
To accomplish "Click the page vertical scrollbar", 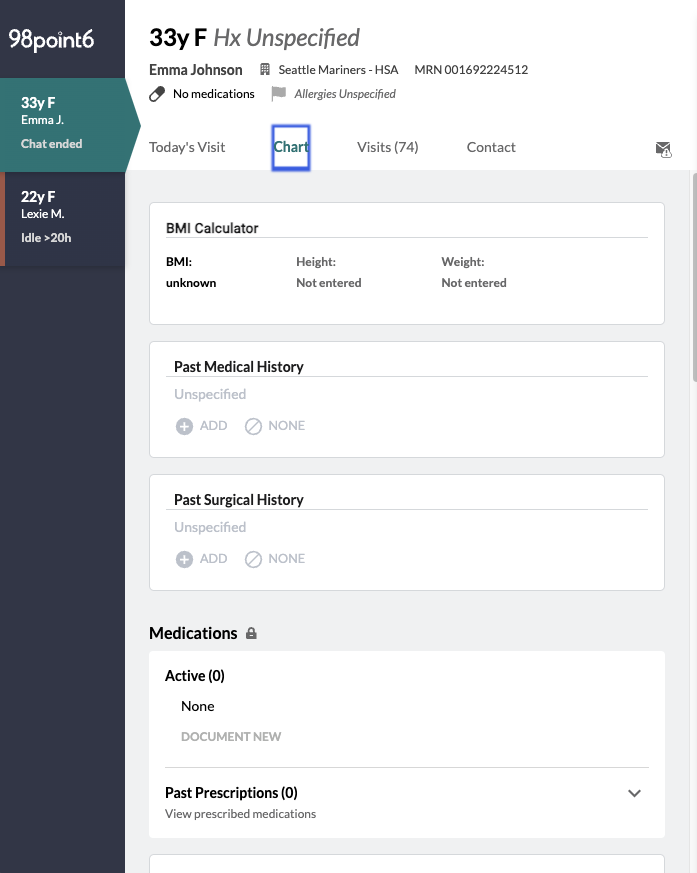I will [x=693, y=280].
